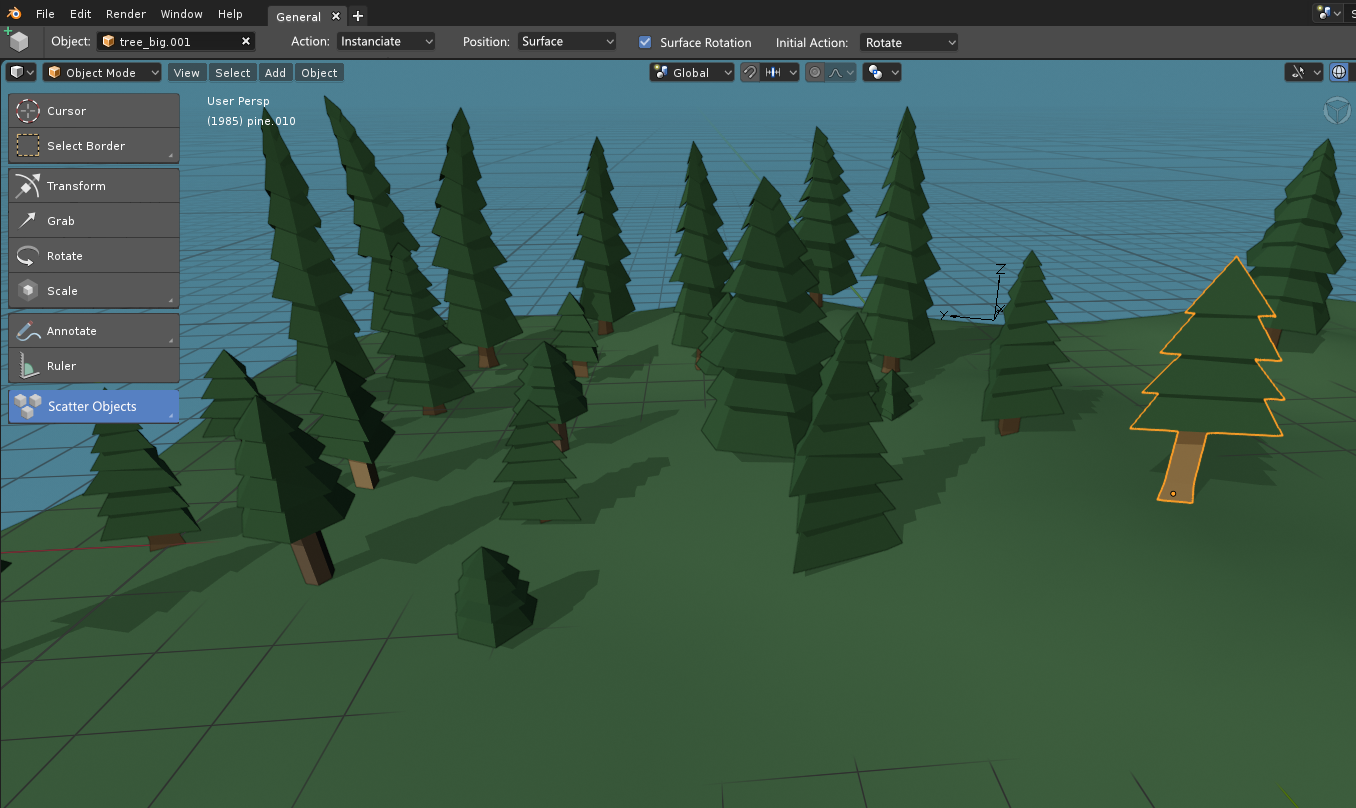Open the Object Mode dropdown
Viewport: 1356px width, 808px height.
tap(102, 73)
